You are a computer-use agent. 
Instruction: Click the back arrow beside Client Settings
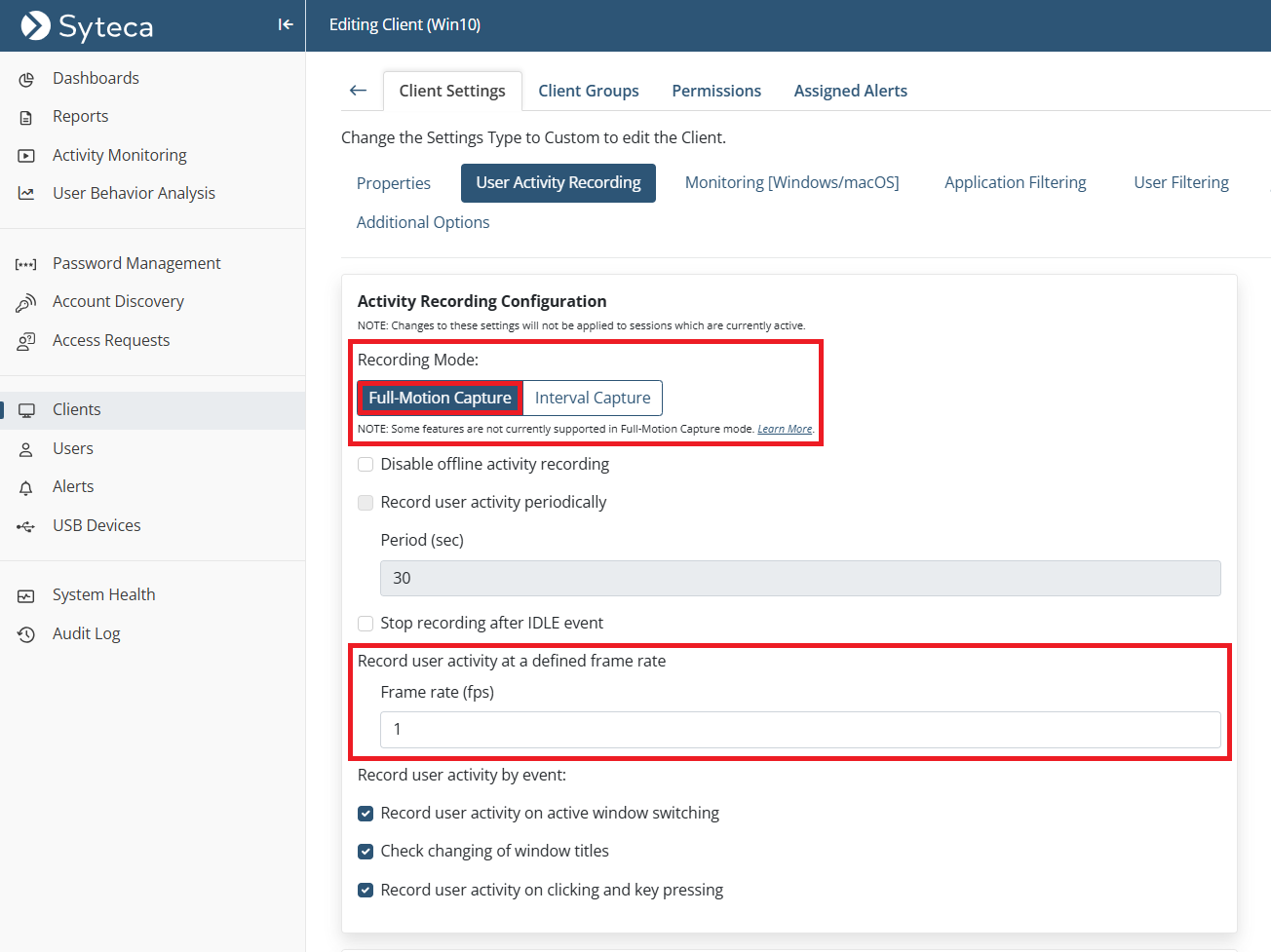pos(358,91)
